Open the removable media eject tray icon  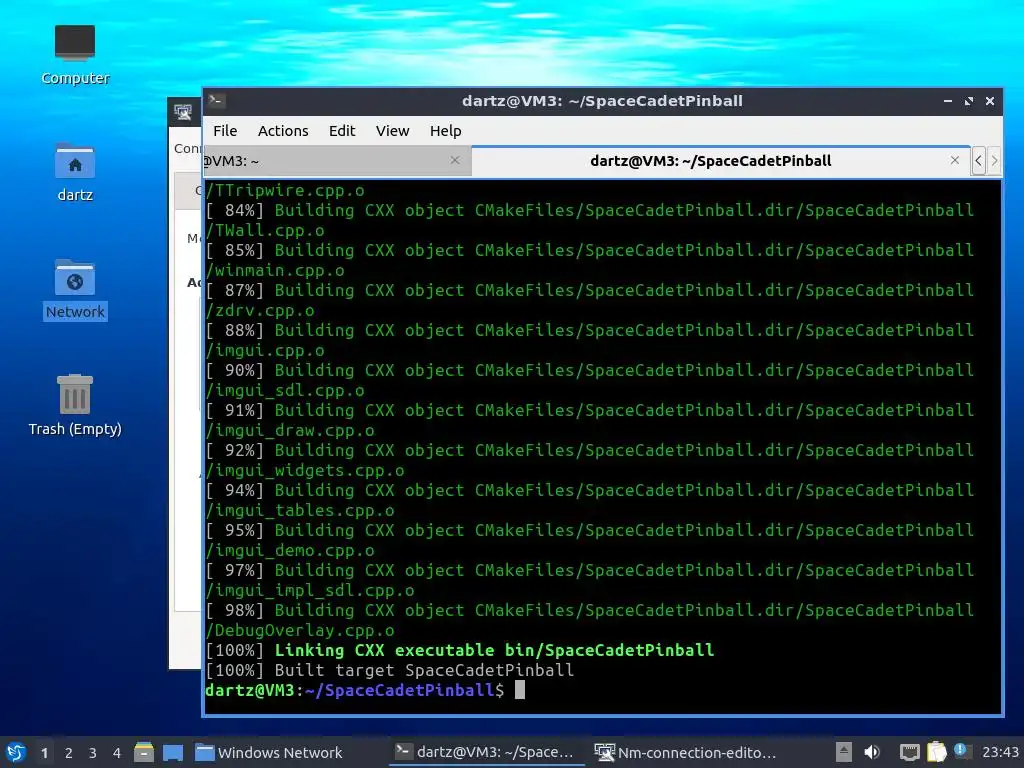coord(844,752)
